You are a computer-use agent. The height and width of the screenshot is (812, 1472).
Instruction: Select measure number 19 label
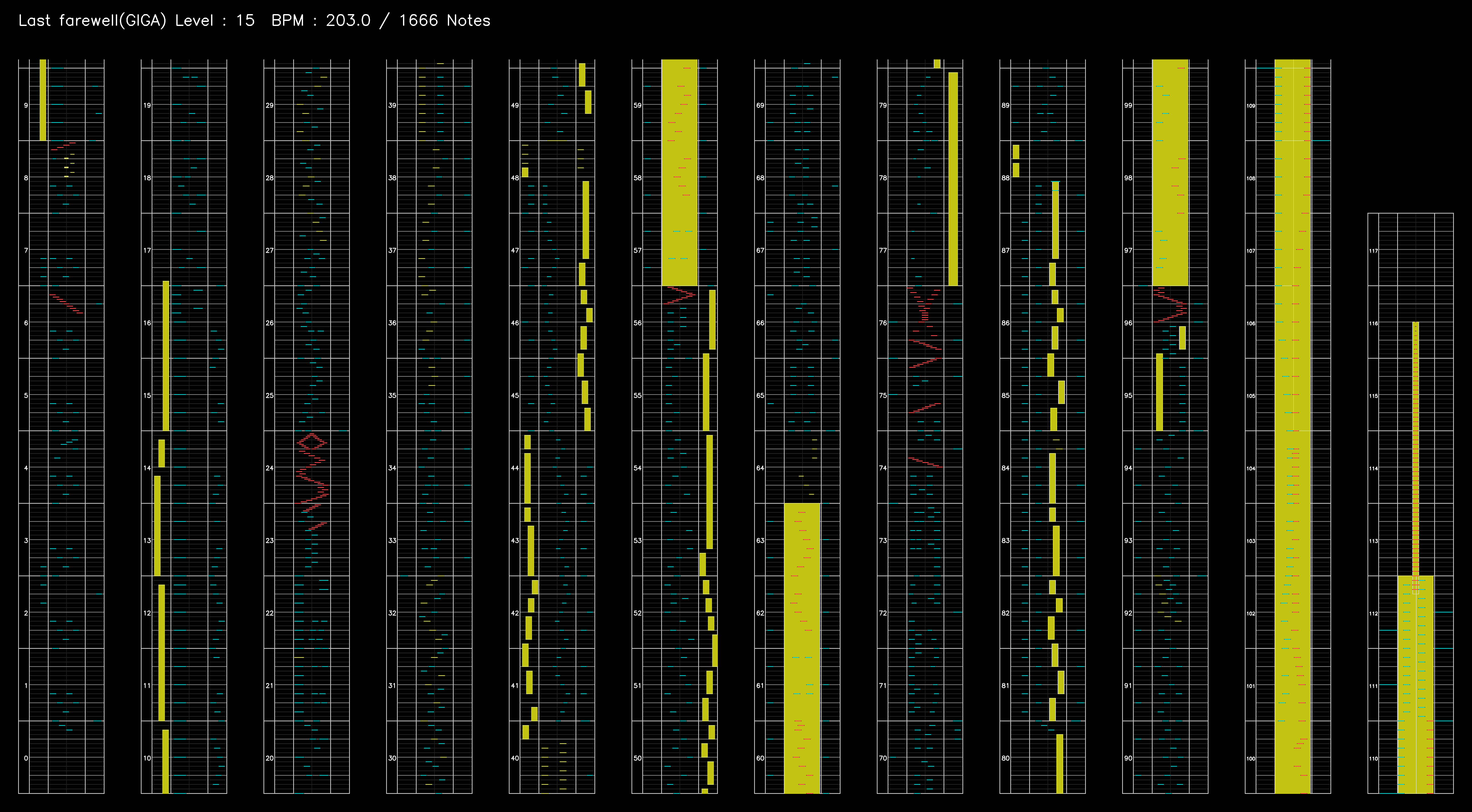point(147,105)
